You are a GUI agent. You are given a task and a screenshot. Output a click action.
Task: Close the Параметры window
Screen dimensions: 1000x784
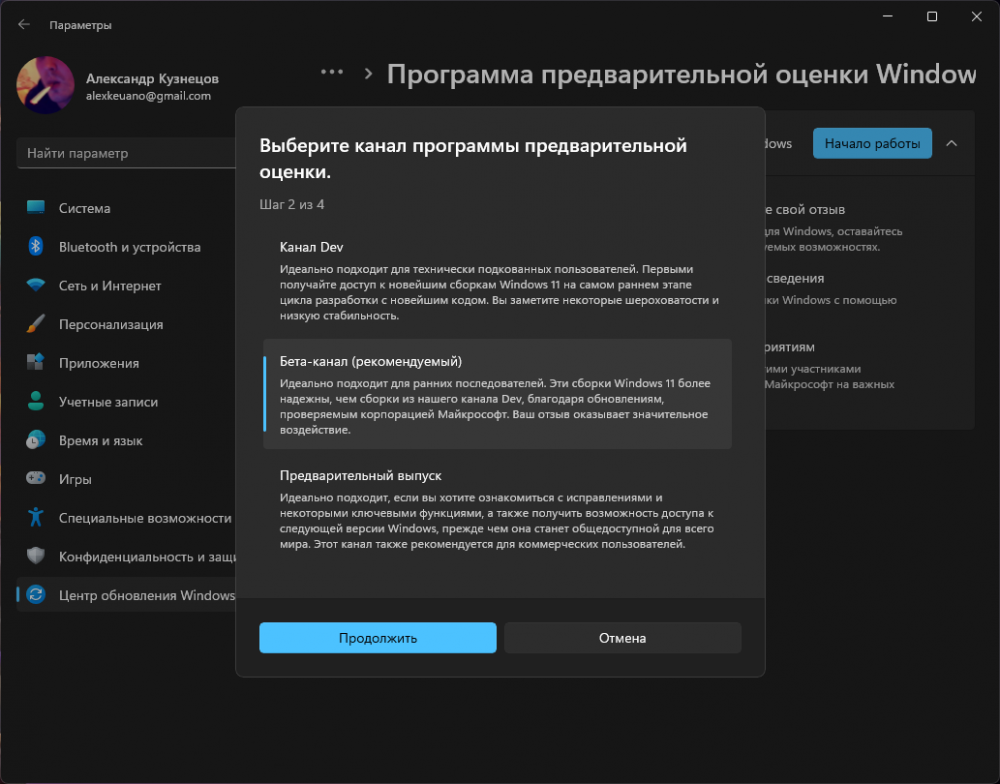click(x=976, y=17)
